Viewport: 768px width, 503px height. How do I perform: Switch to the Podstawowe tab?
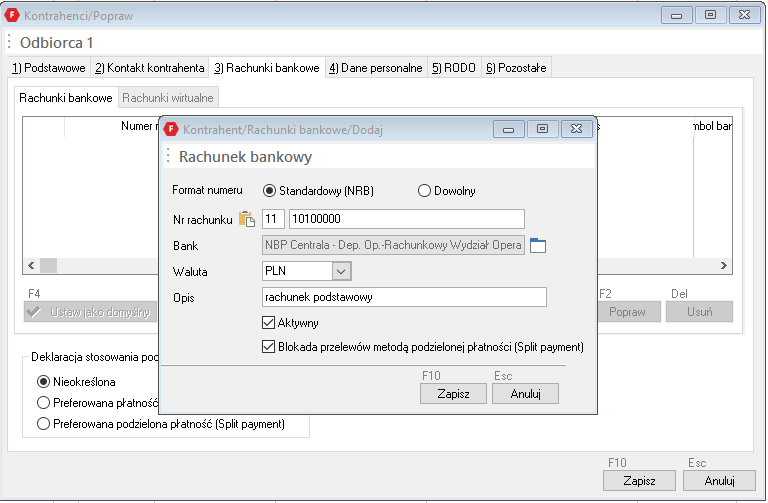tap(48, 68)
